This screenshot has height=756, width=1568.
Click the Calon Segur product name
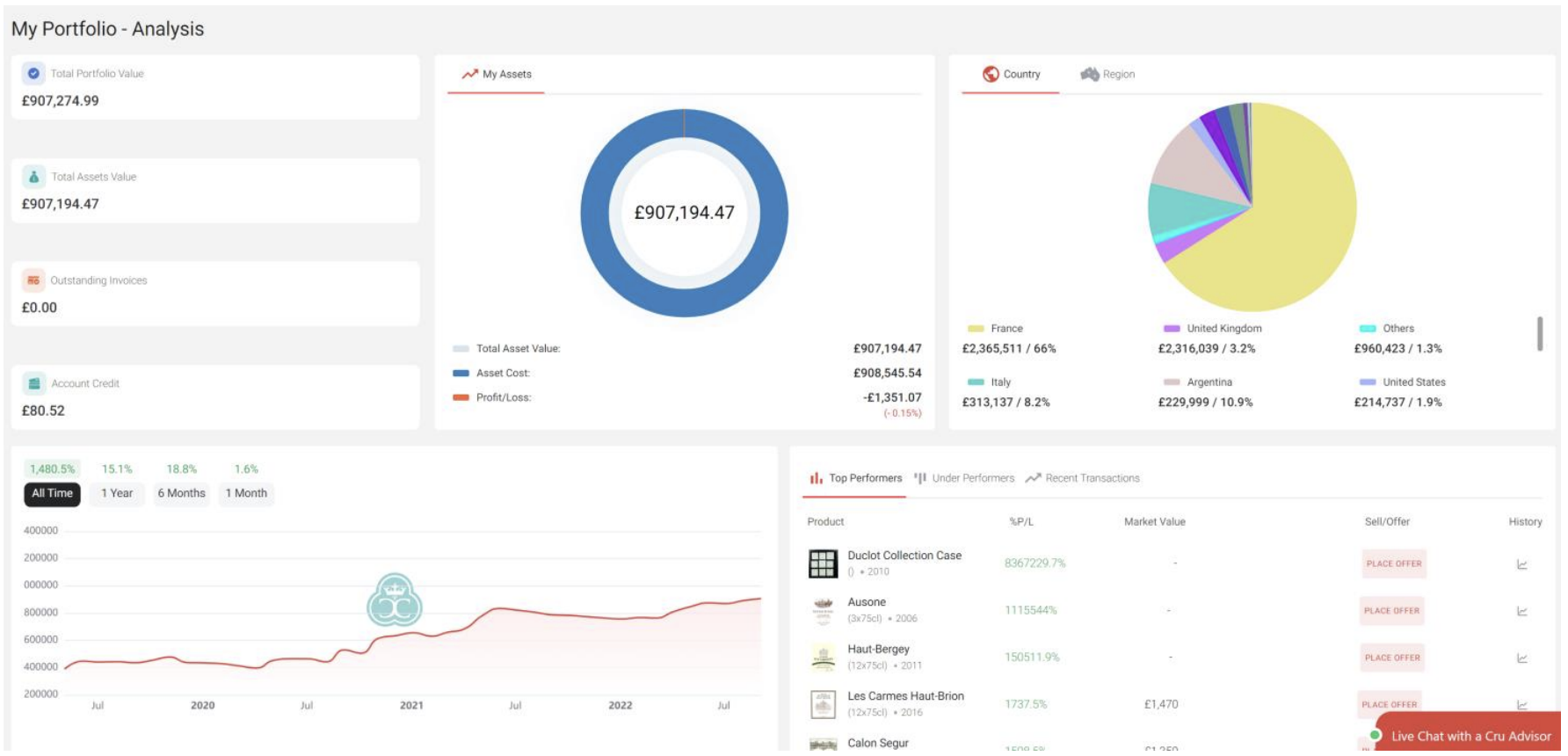pos(878,744)
